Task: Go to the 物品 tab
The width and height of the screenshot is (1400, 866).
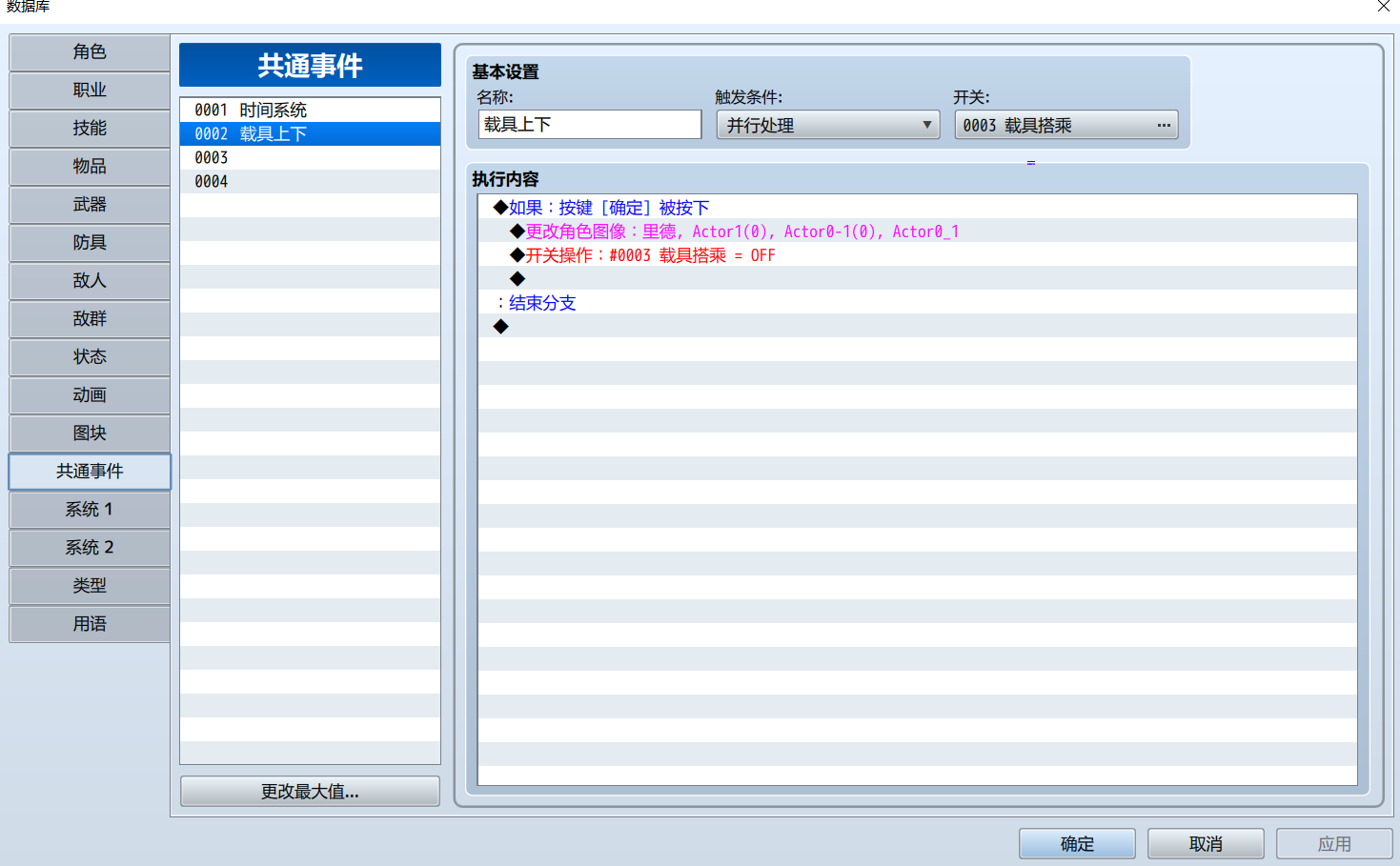Action: click(x=90, y=167)
